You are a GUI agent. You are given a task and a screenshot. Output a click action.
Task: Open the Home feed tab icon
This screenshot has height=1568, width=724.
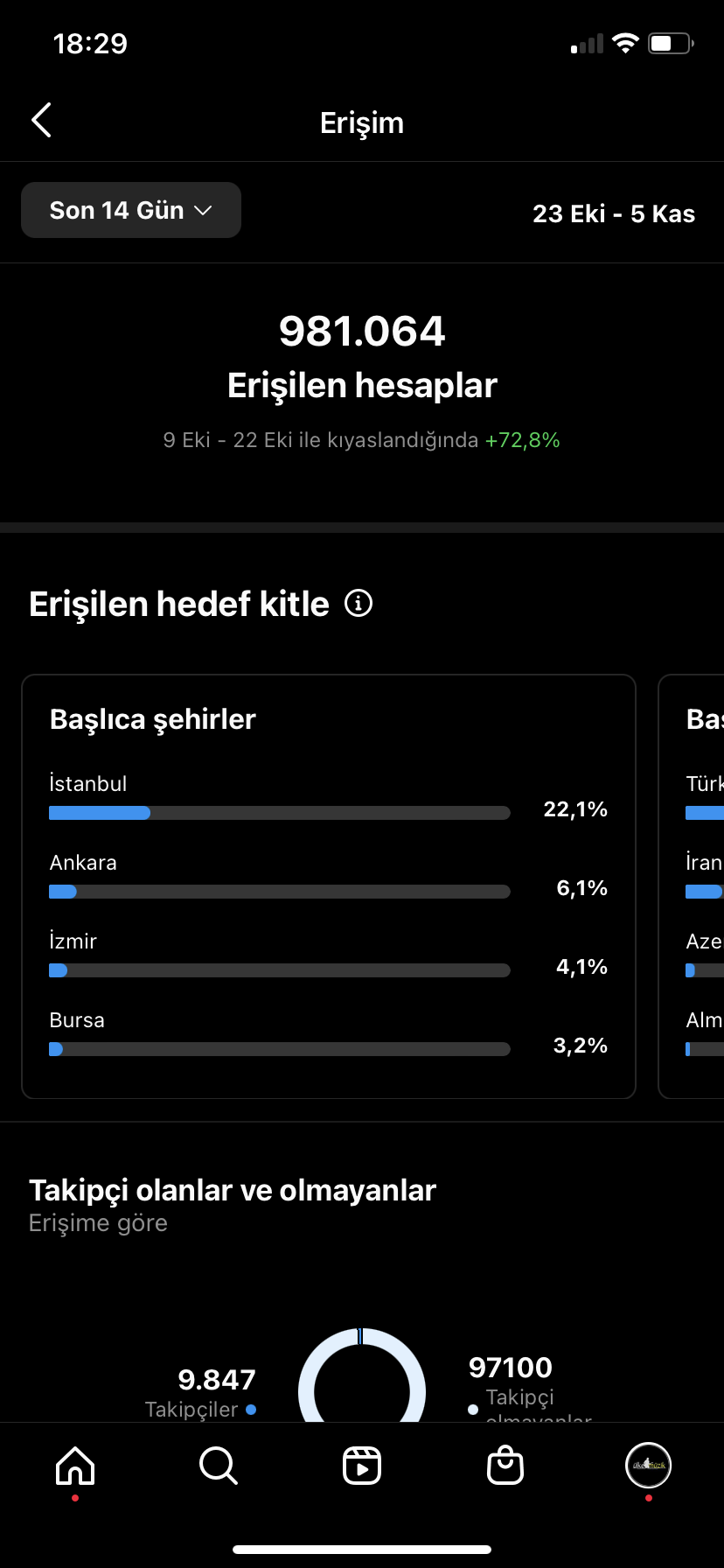[x=75, y=1466]
